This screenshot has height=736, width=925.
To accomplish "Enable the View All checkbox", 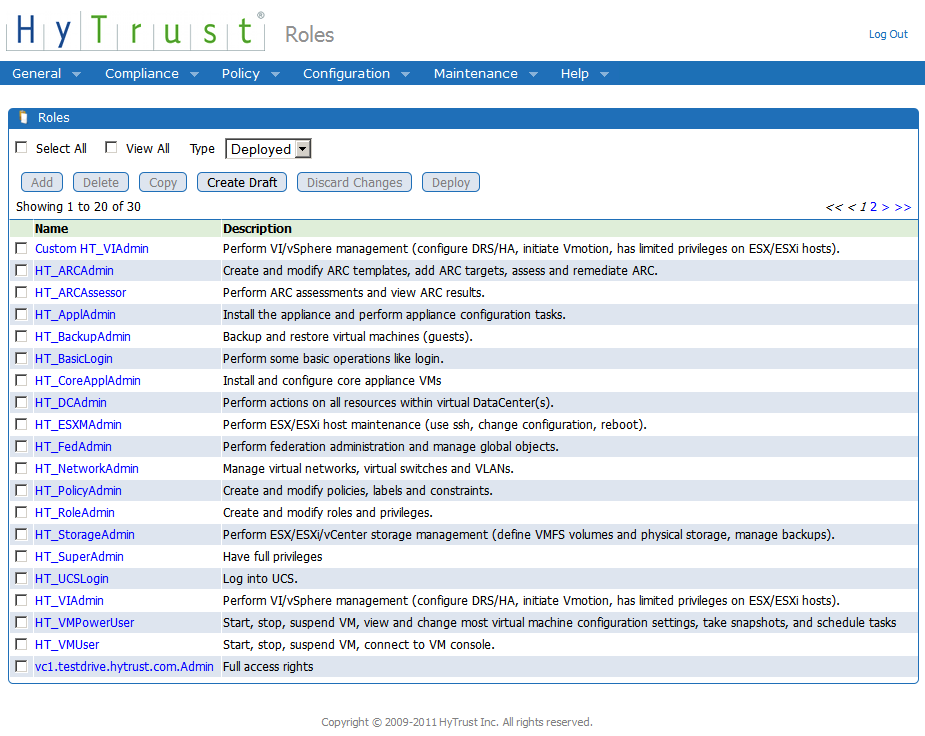I will pyautogui.click(x=111, y=147).
